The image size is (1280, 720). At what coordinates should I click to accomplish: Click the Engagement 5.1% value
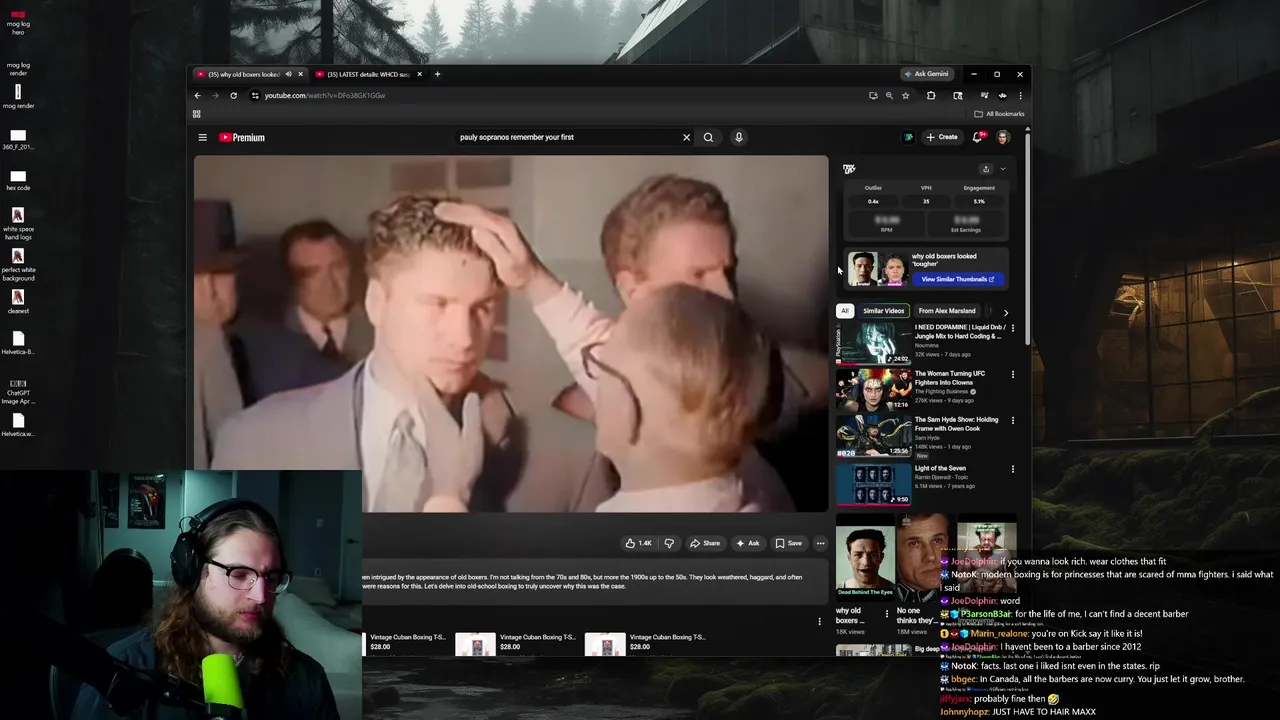click(979, 201)
